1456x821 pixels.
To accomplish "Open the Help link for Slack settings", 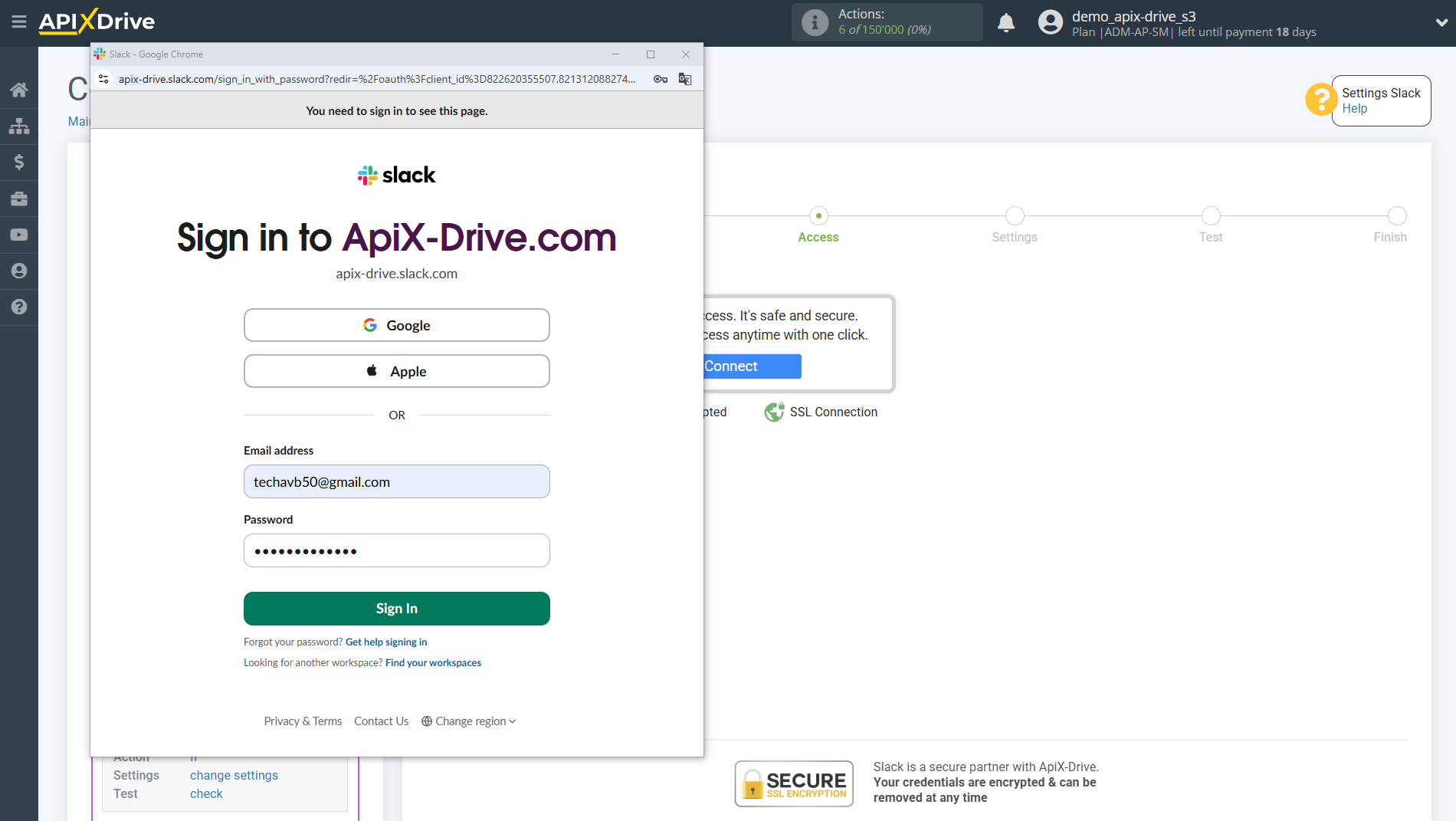I will coord(1354,109).
